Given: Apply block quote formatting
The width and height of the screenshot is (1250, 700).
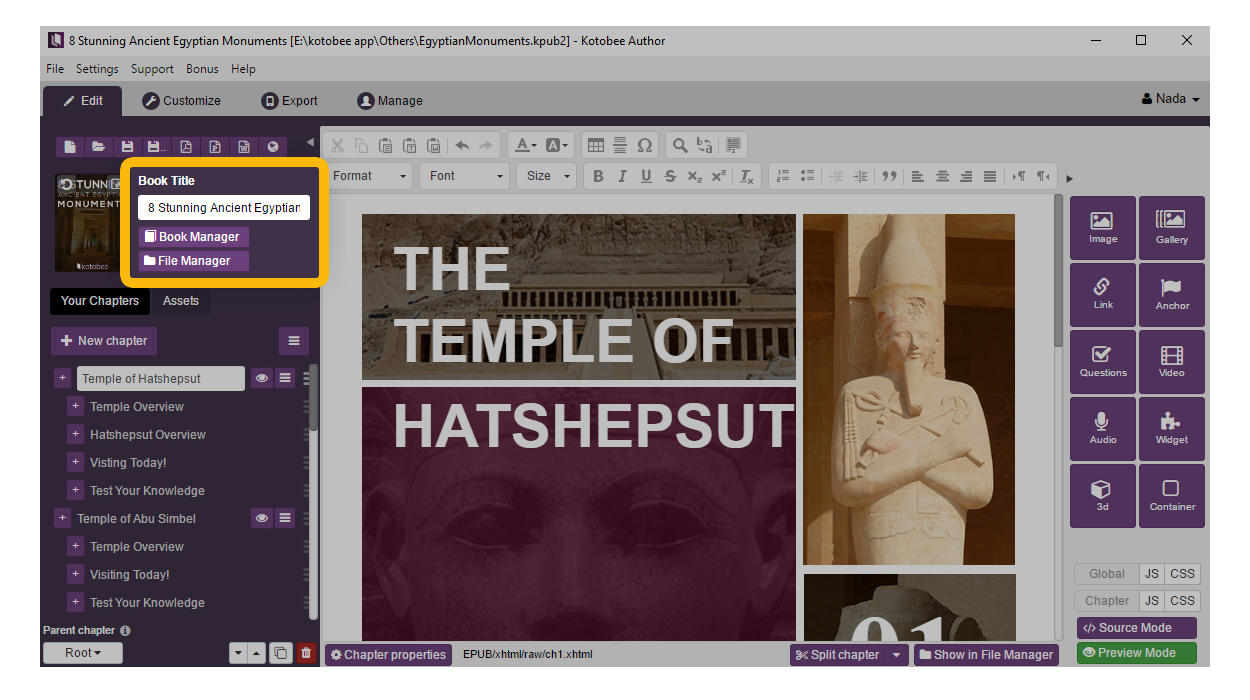Looking at the screenshot, I should [888, 176].
